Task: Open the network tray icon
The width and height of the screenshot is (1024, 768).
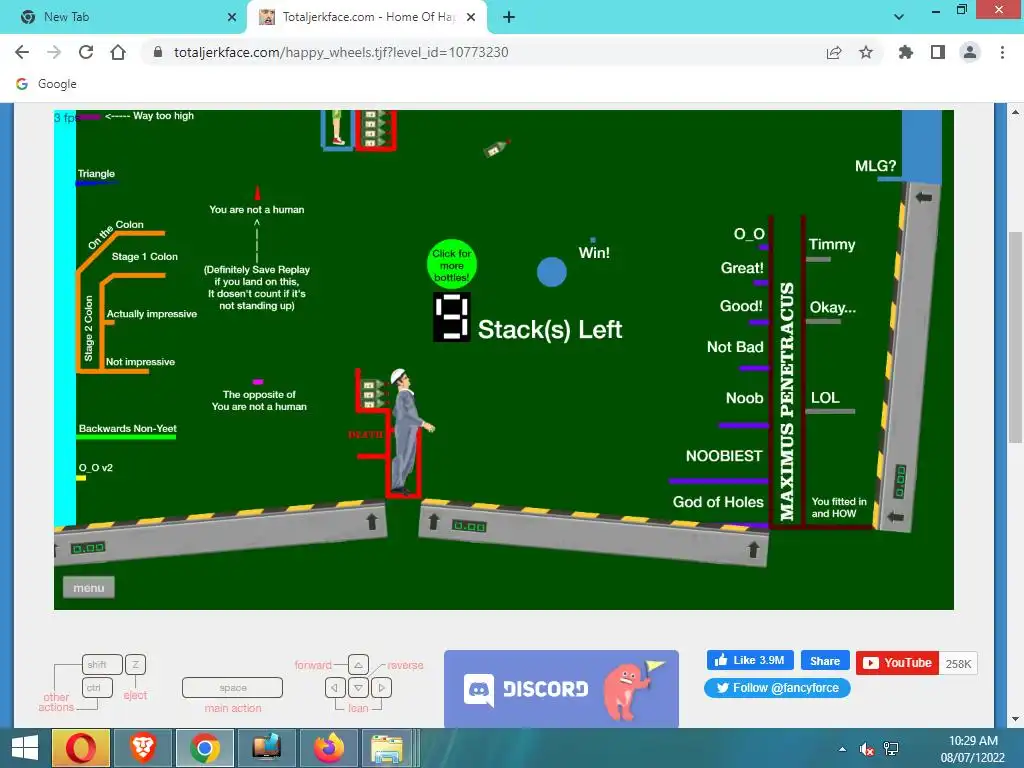Action: point(891,749)
